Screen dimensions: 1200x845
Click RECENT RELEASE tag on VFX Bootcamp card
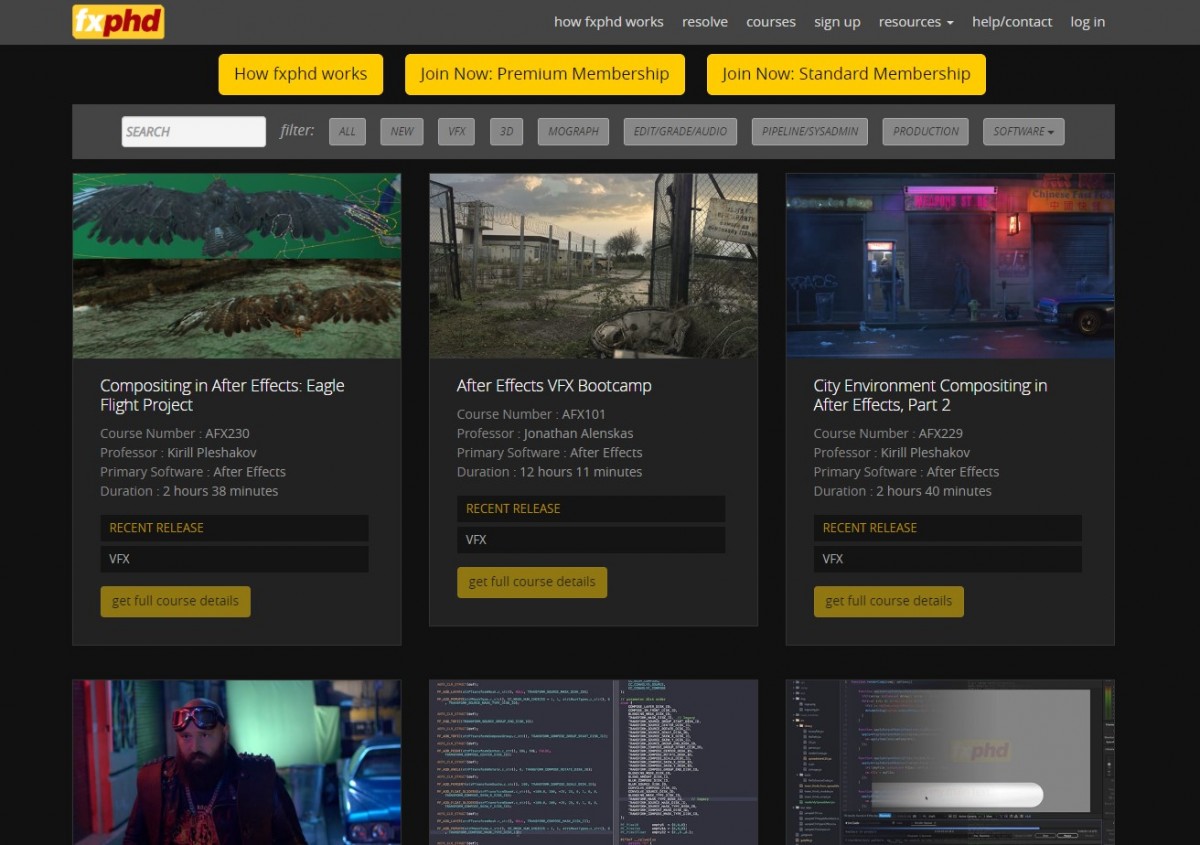click(591, 509)
